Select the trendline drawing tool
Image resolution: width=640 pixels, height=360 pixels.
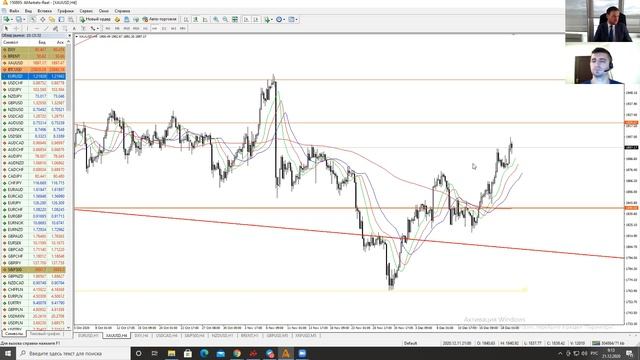46,29
